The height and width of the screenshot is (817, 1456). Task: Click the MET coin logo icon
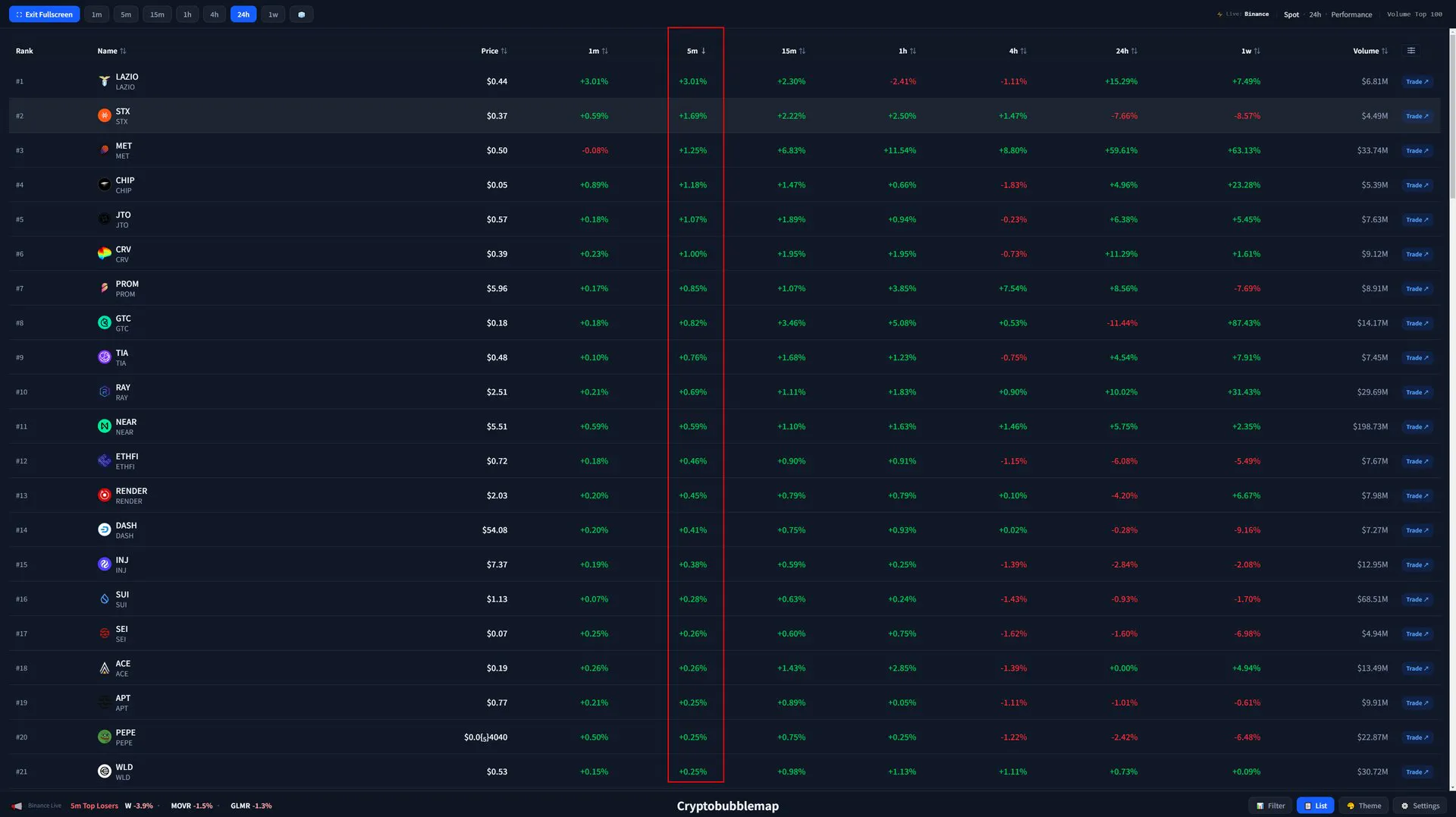[x=105, y=150]
